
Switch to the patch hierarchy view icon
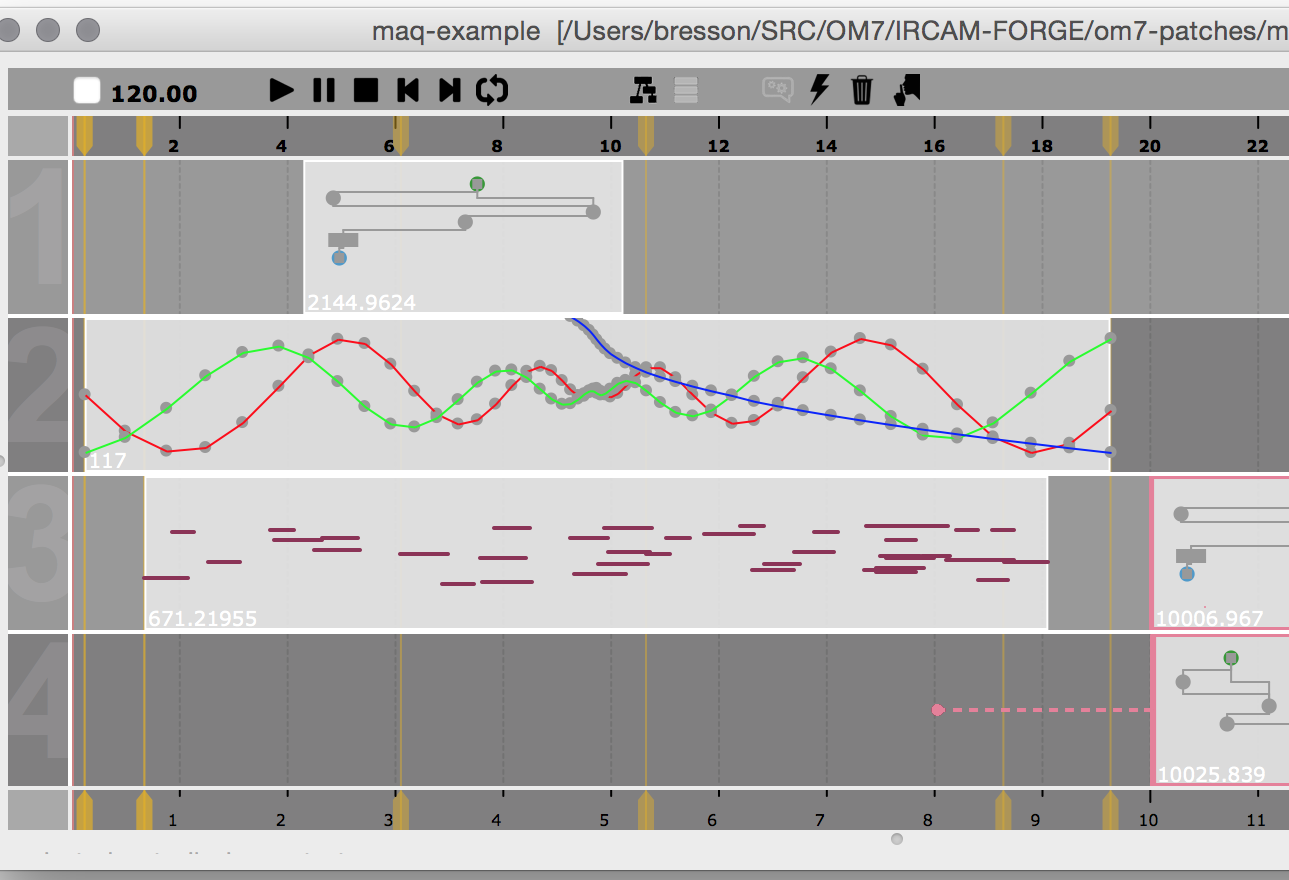642,91
